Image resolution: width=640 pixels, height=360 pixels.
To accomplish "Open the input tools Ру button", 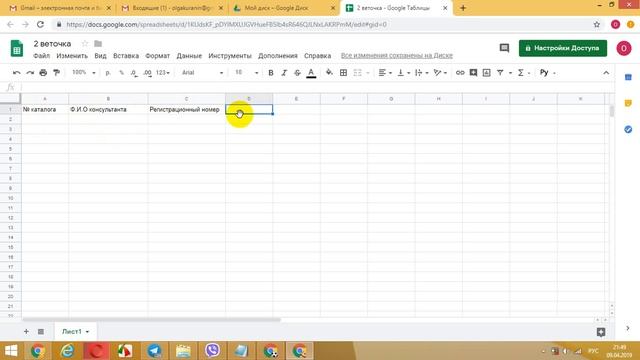I will pyautogui.click(x=544, y=73).
